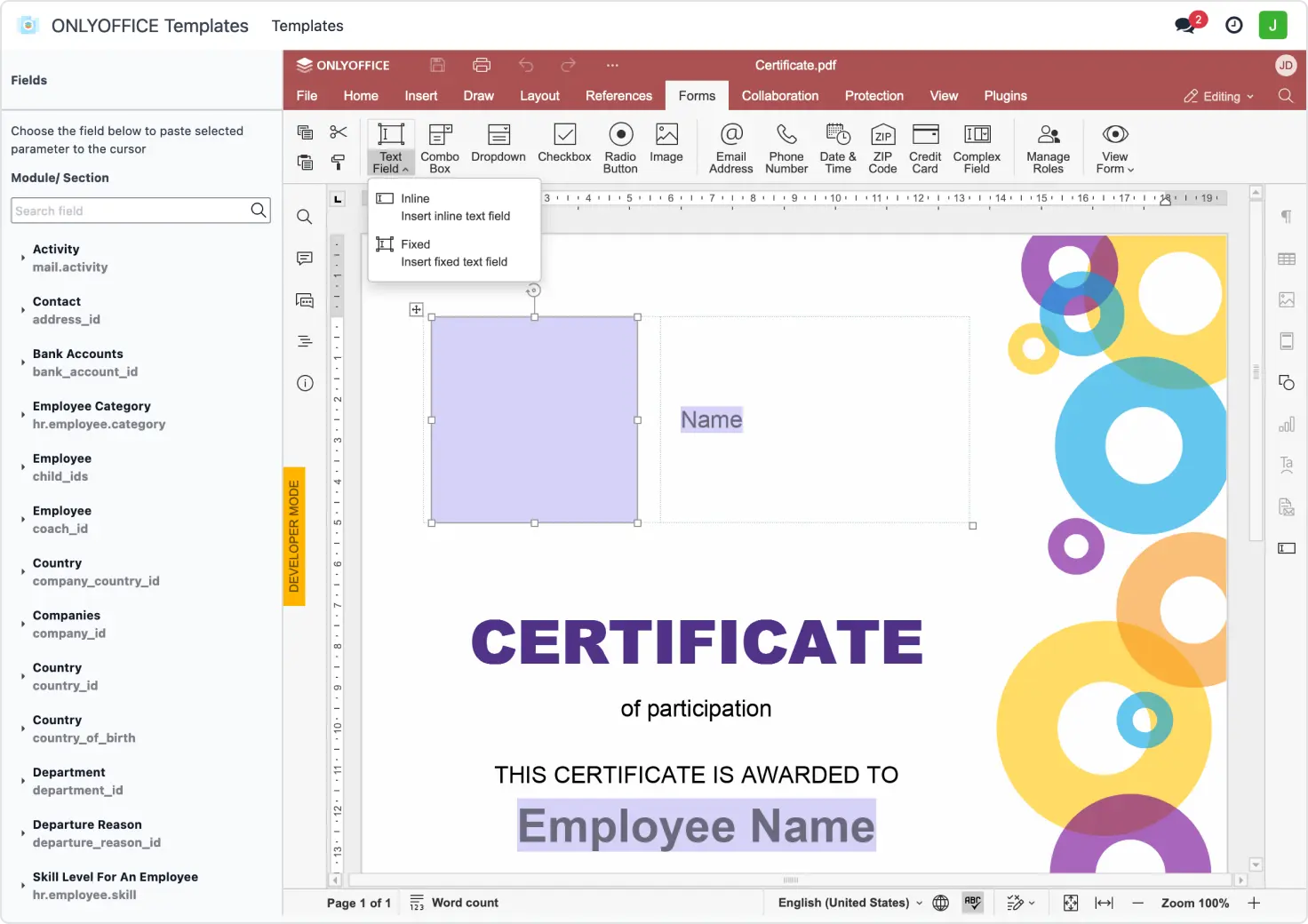Screen dimensions: 1308x924
Task: Open Manage Roles
Action: tap(1049, 148)
